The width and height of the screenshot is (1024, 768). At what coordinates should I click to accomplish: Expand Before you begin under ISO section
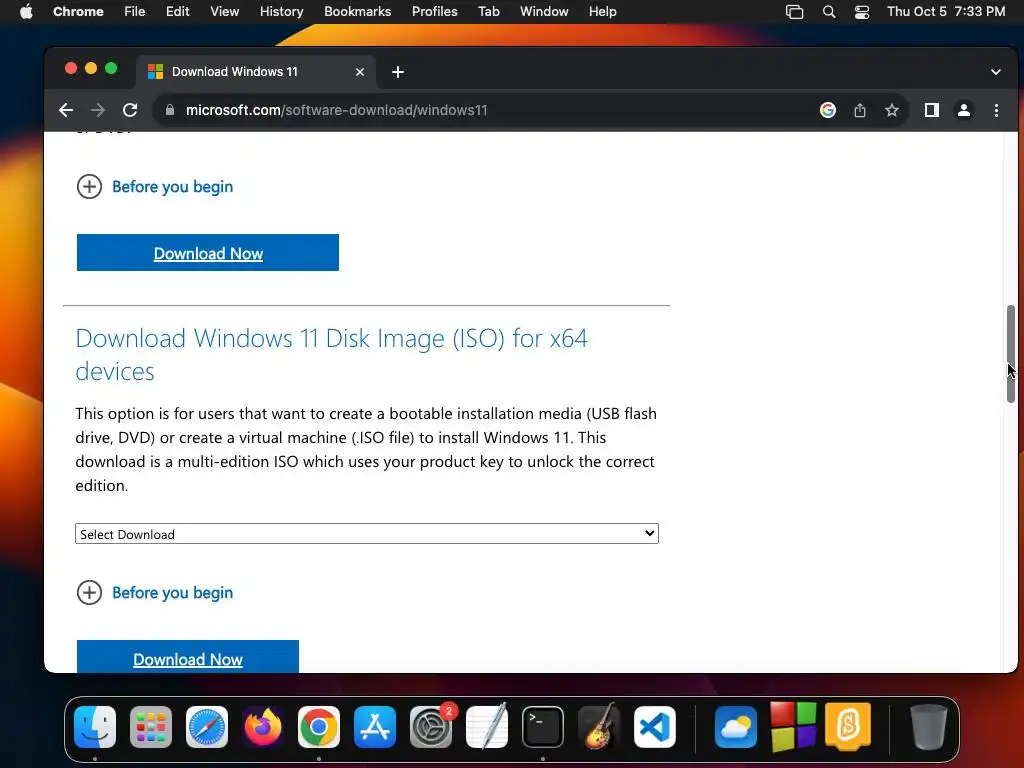tap(155, 593)
